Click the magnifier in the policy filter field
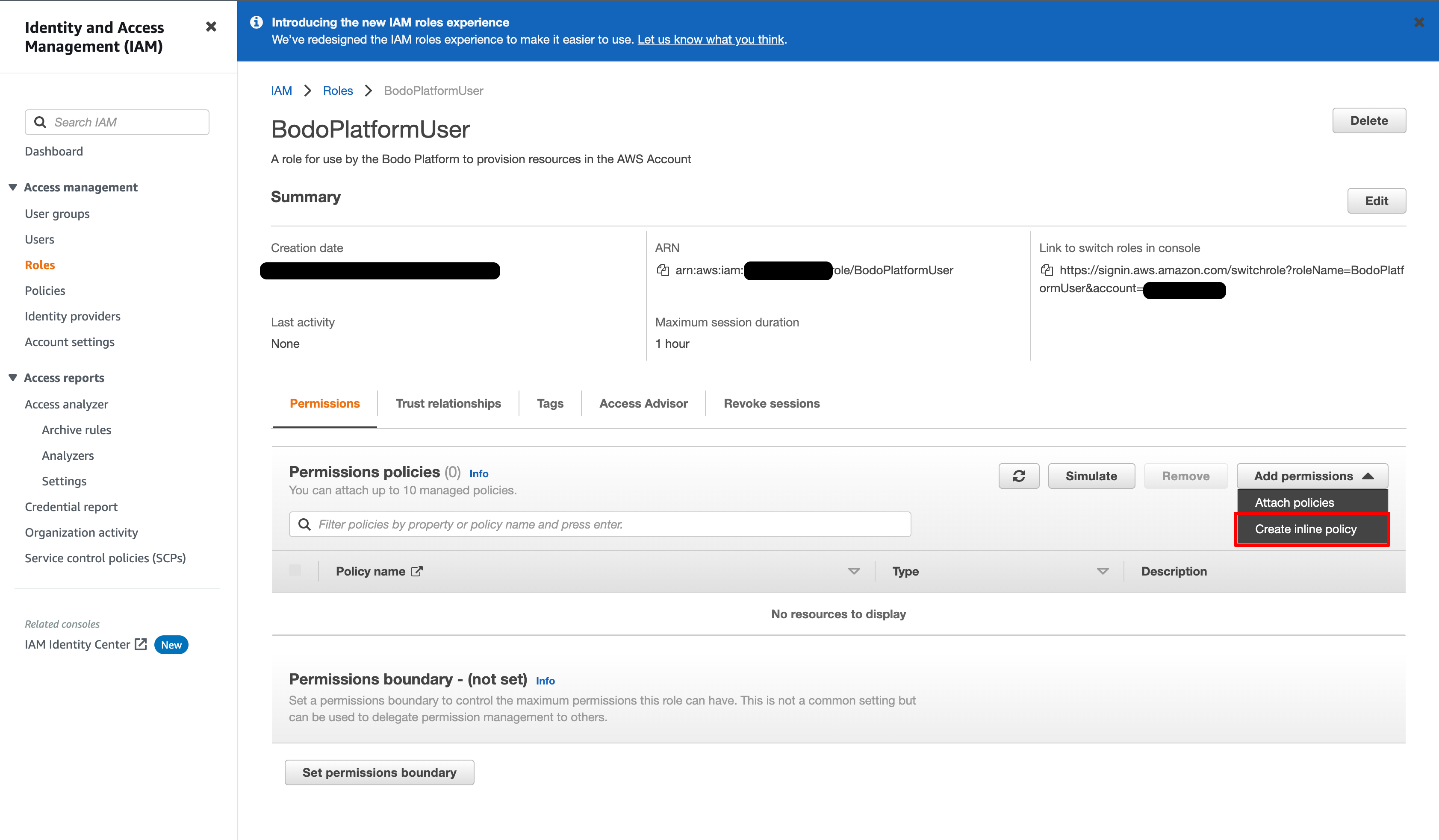 coord(304,524)
